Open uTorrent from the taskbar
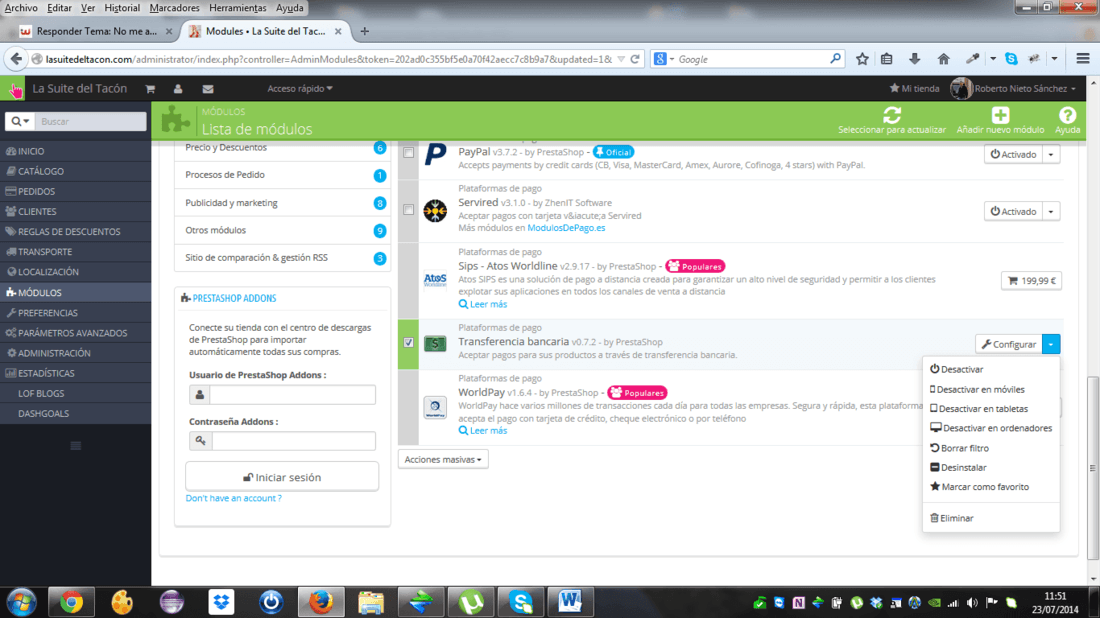 pyautogui.click(x=471, y=602)
